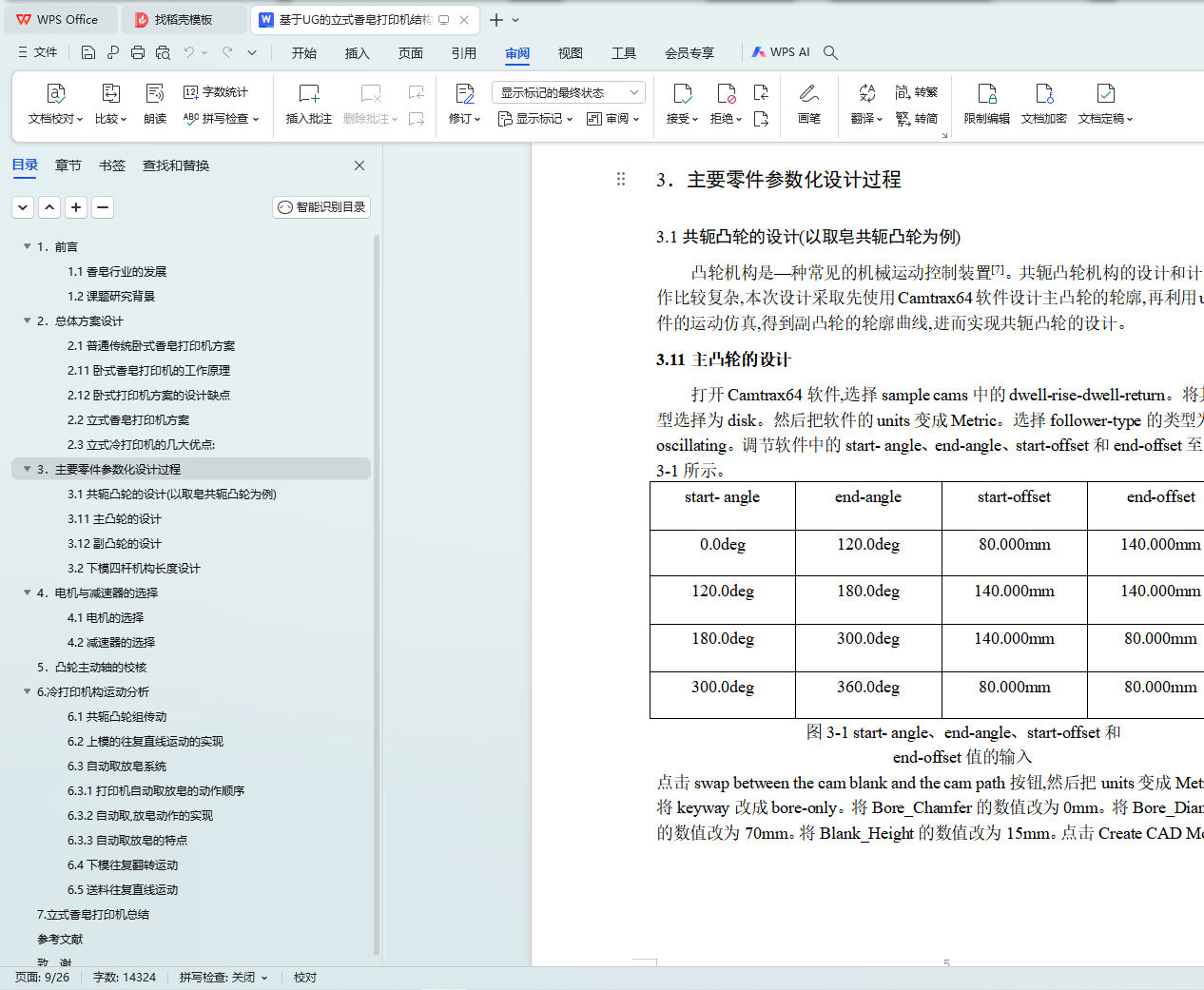
Task: Click 智能识别目录 button
Action: pyautogui.click(x=321, y=206)
